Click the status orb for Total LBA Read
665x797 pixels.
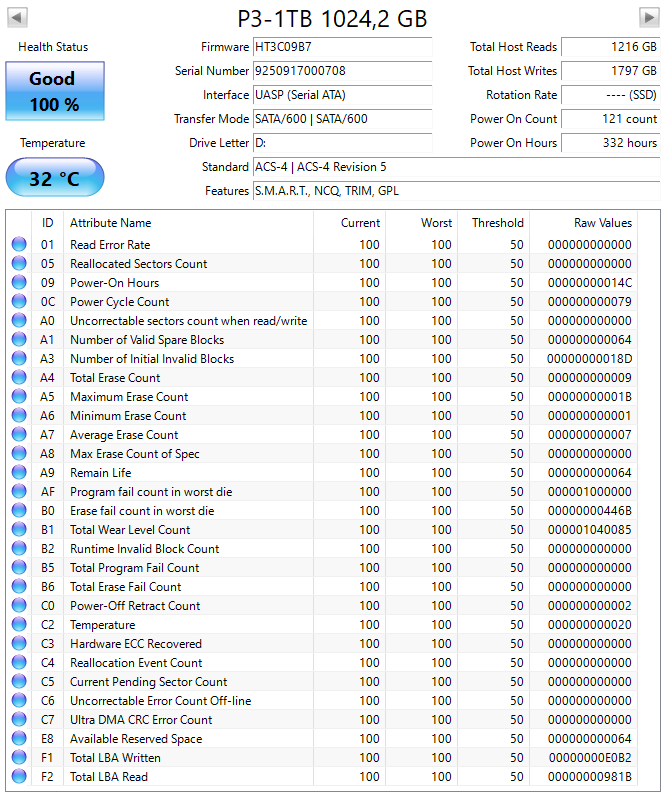pos(19,777)
